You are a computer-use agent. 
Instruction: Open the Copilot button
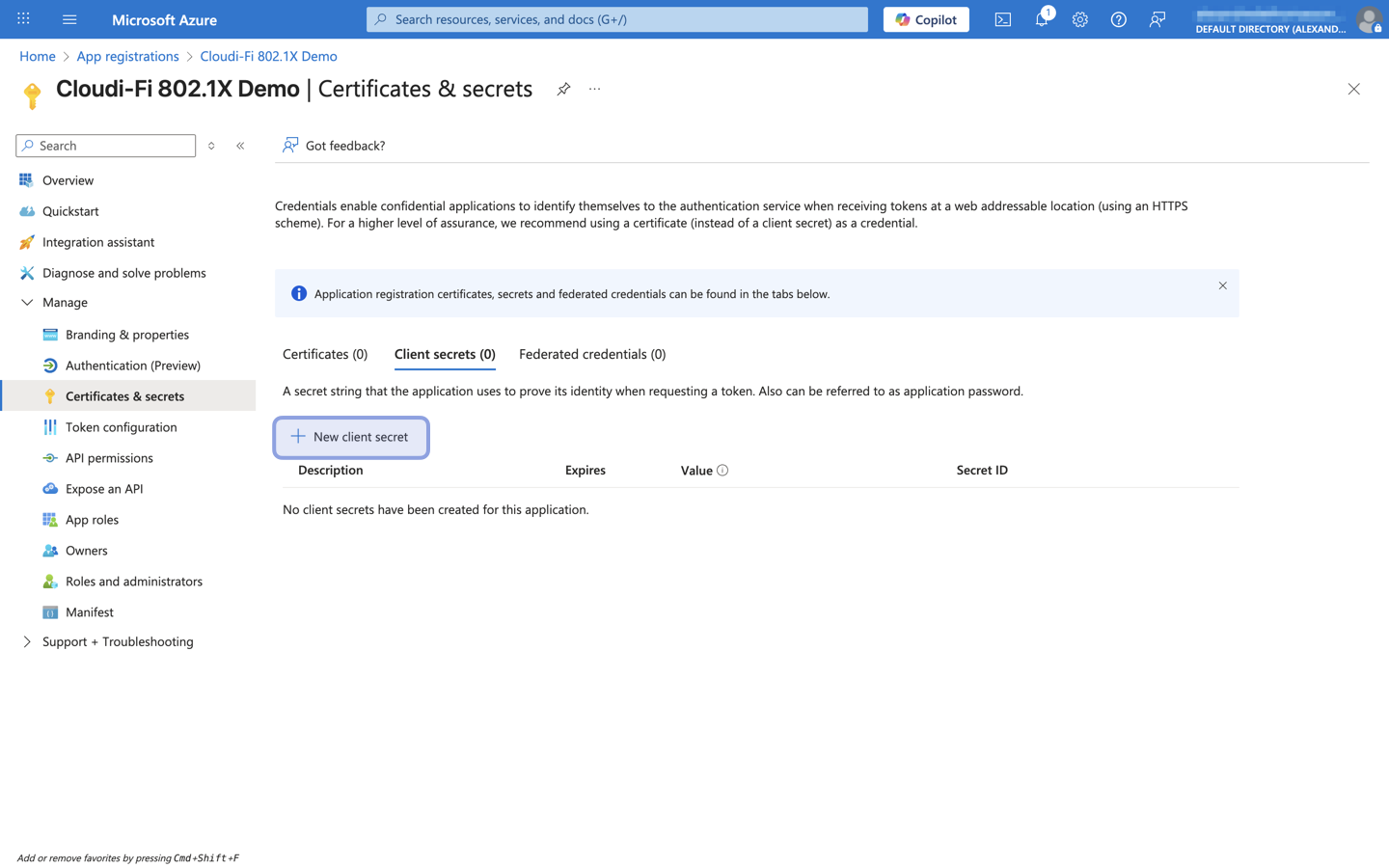(x=925, y=19)
